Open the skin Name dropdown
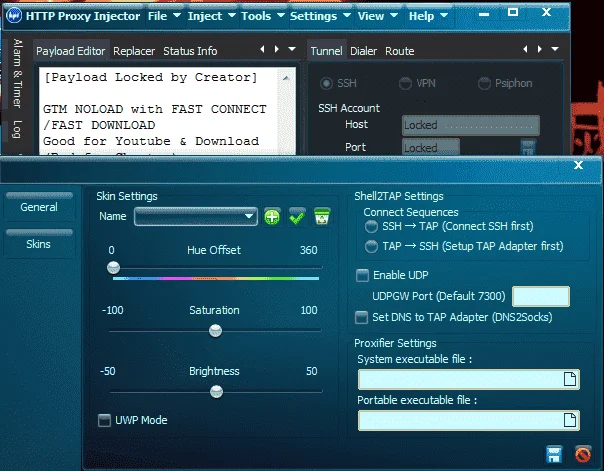The width and height of the screenshot is (604, 471). (196, 216)
